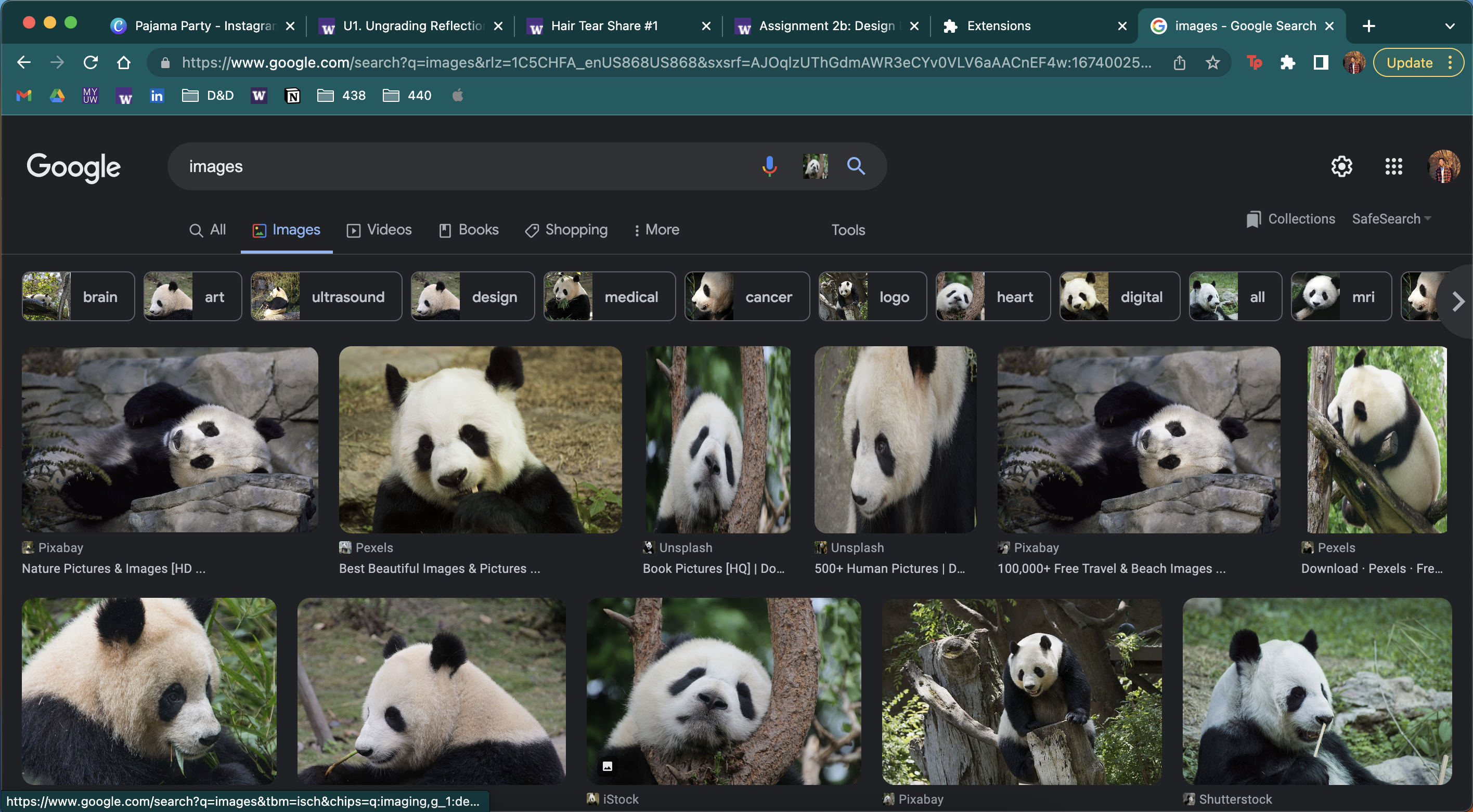This screenshot has width=1473, height=812.
Task: Open the Apple bookmark icon
Action: point(458,96)
